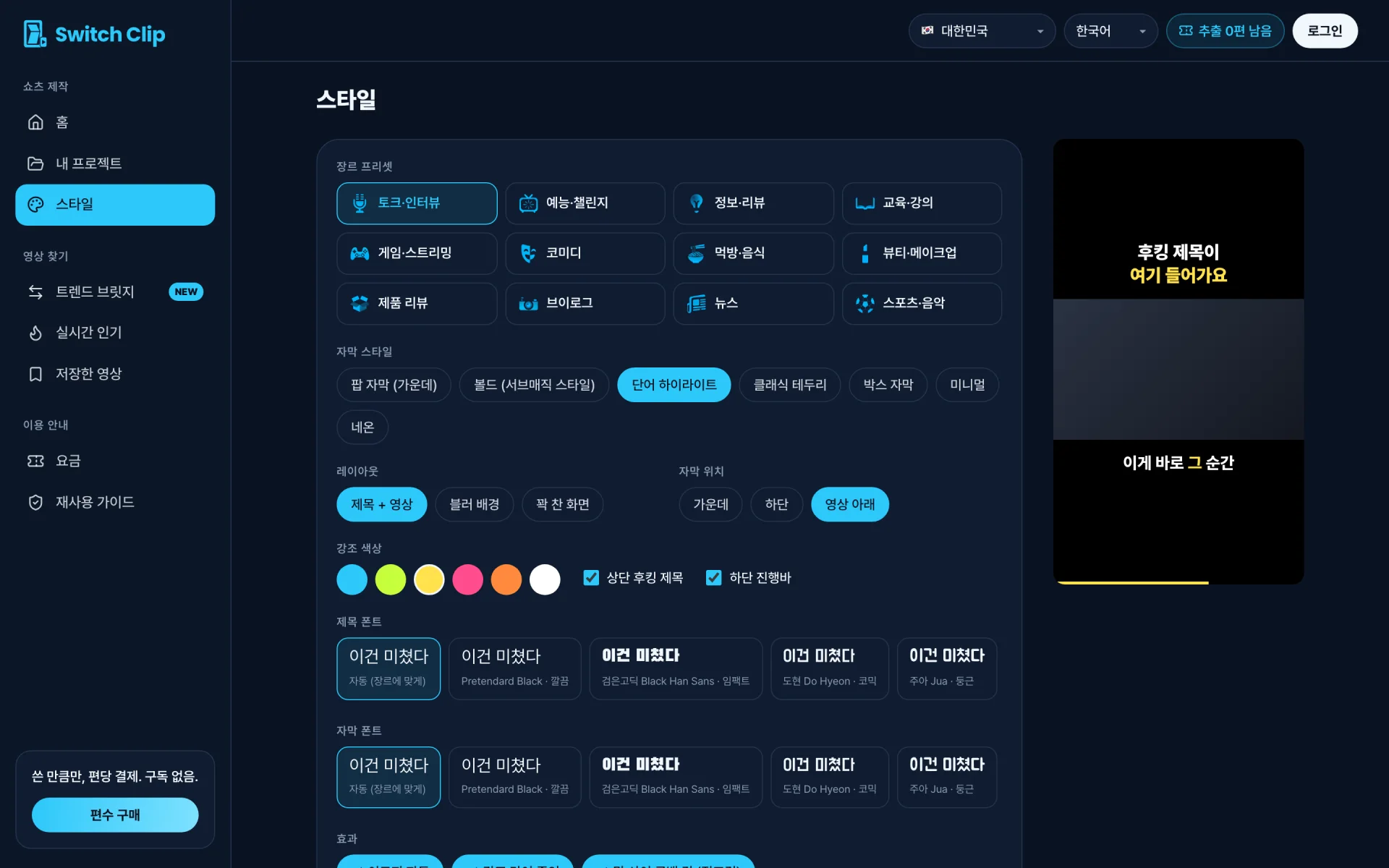Open the 내 프로젝트 folder icon
The image size is (1389, 868).
[x=35, y=163]
